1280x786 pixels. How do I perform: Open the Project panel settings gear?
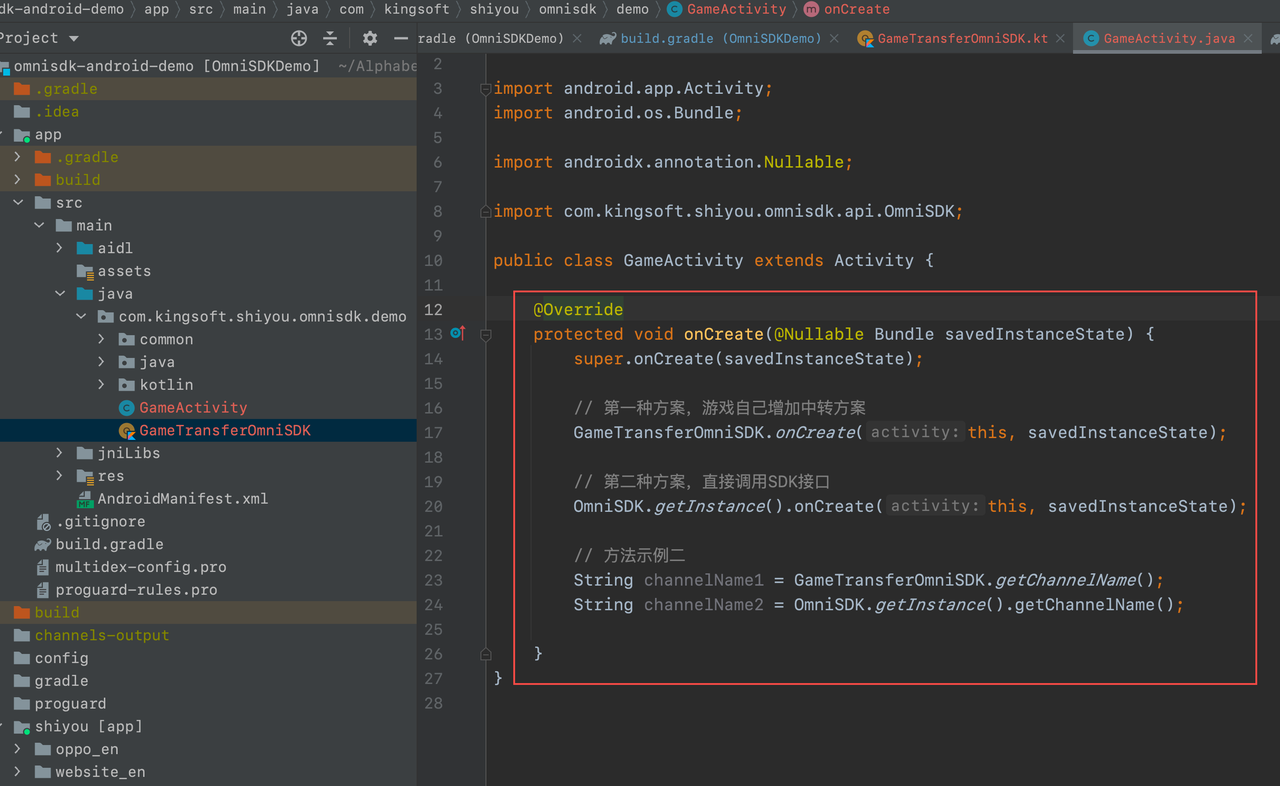click(x=370, y=38)
